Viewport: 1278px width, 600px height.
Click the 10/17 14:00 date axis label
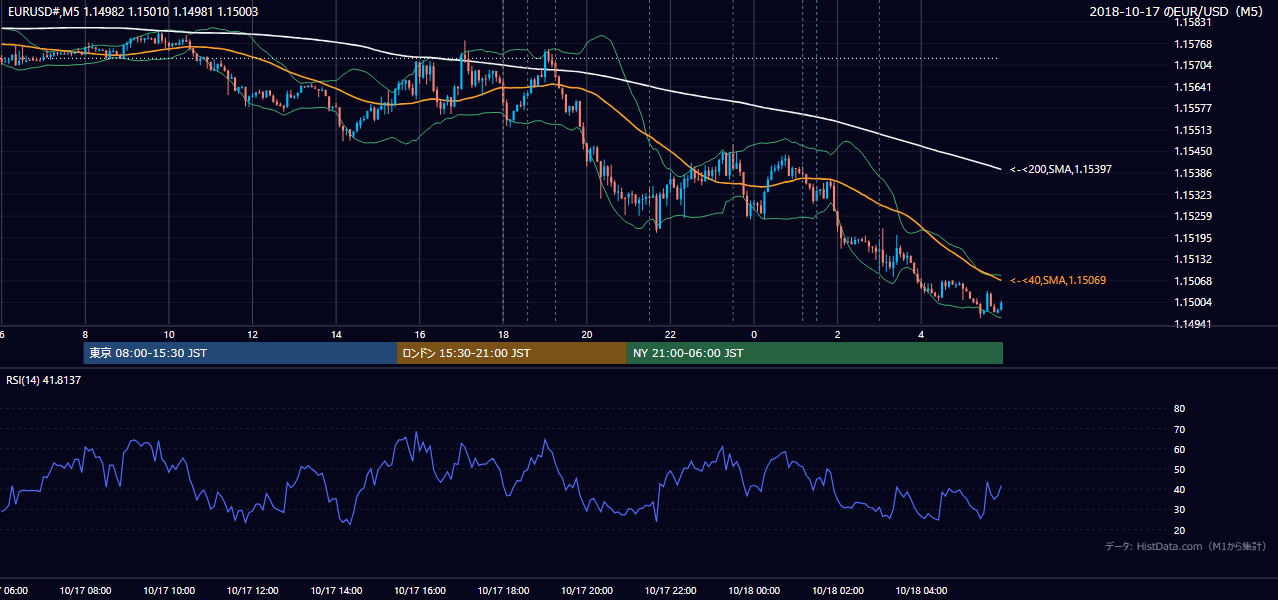336,590
